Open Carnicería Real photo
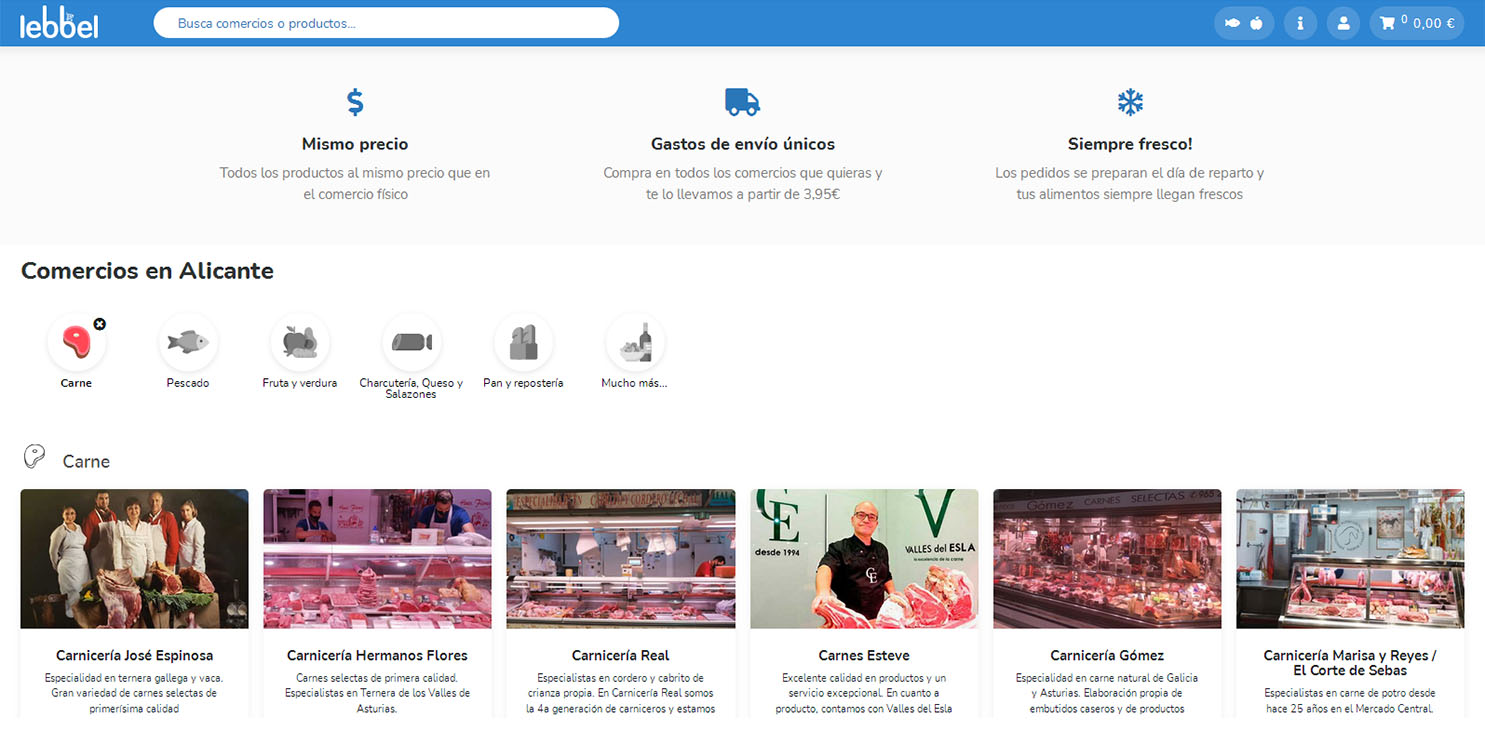The width and height of the screenshot is (1485, 750). 621,559
